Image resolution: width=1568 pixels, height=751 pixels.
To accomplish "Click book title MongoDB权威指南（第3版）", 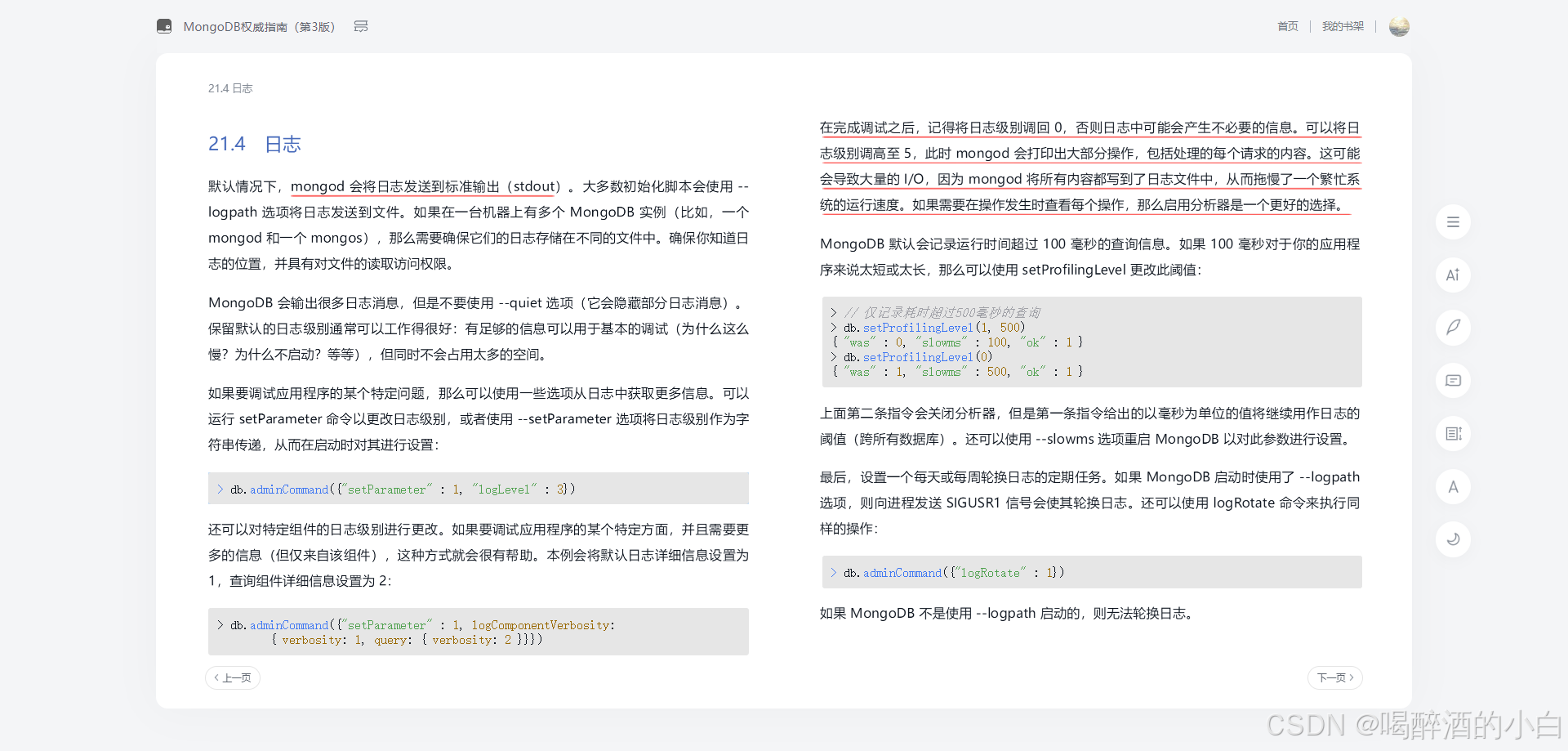I will (x=259, y=26).
